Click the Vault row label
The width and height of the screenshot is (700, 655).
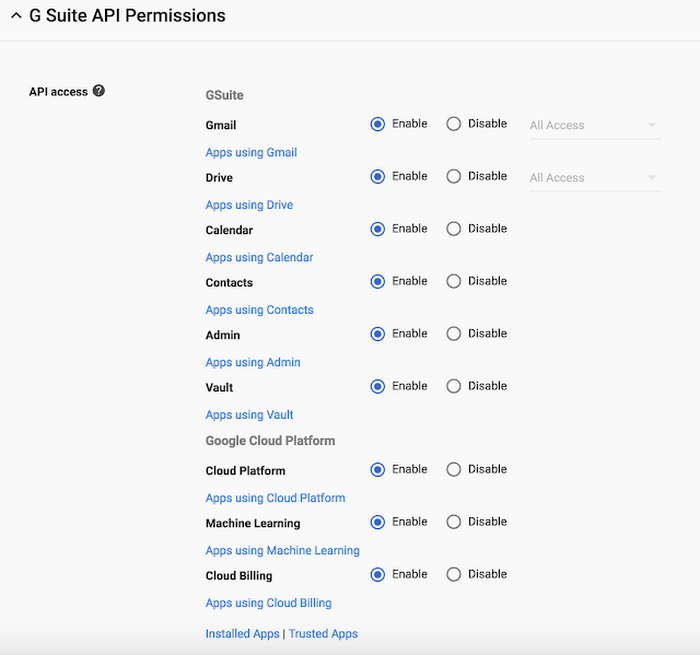(x=219, y=388)
